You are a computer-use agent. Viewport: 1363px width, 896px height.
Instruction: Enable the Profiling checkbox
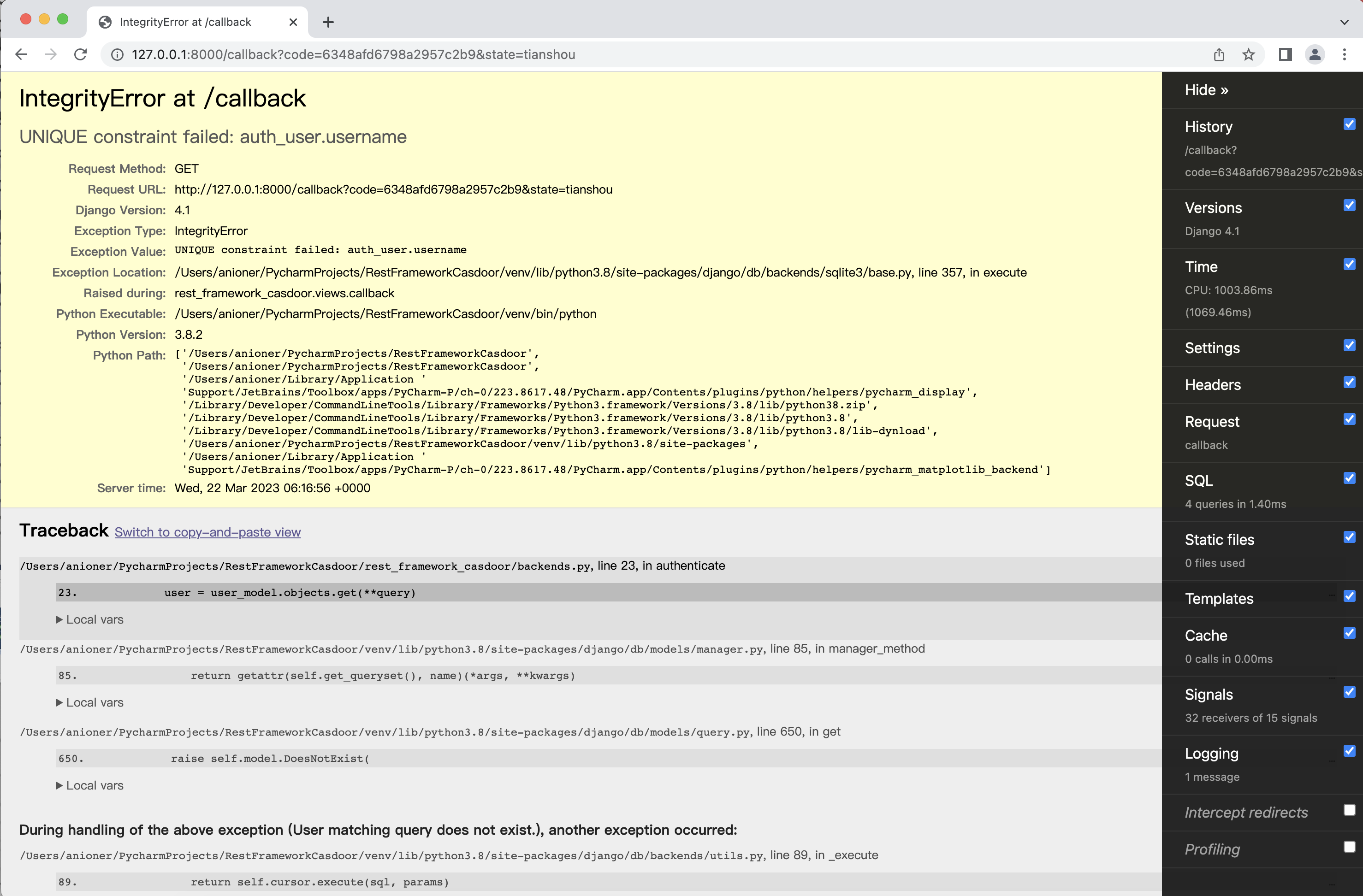point(1349,847)
